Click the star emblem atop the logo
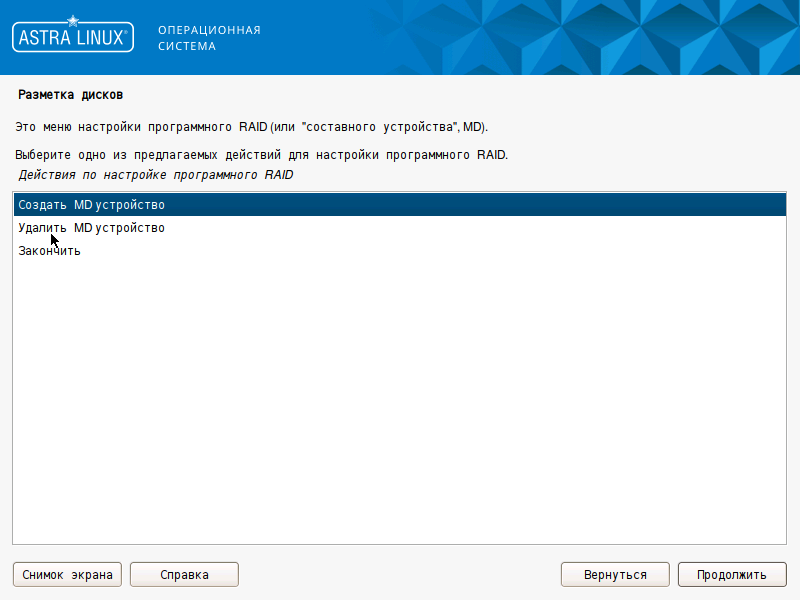The height and width of the screenshot is (600, 800). click(72, 20)
